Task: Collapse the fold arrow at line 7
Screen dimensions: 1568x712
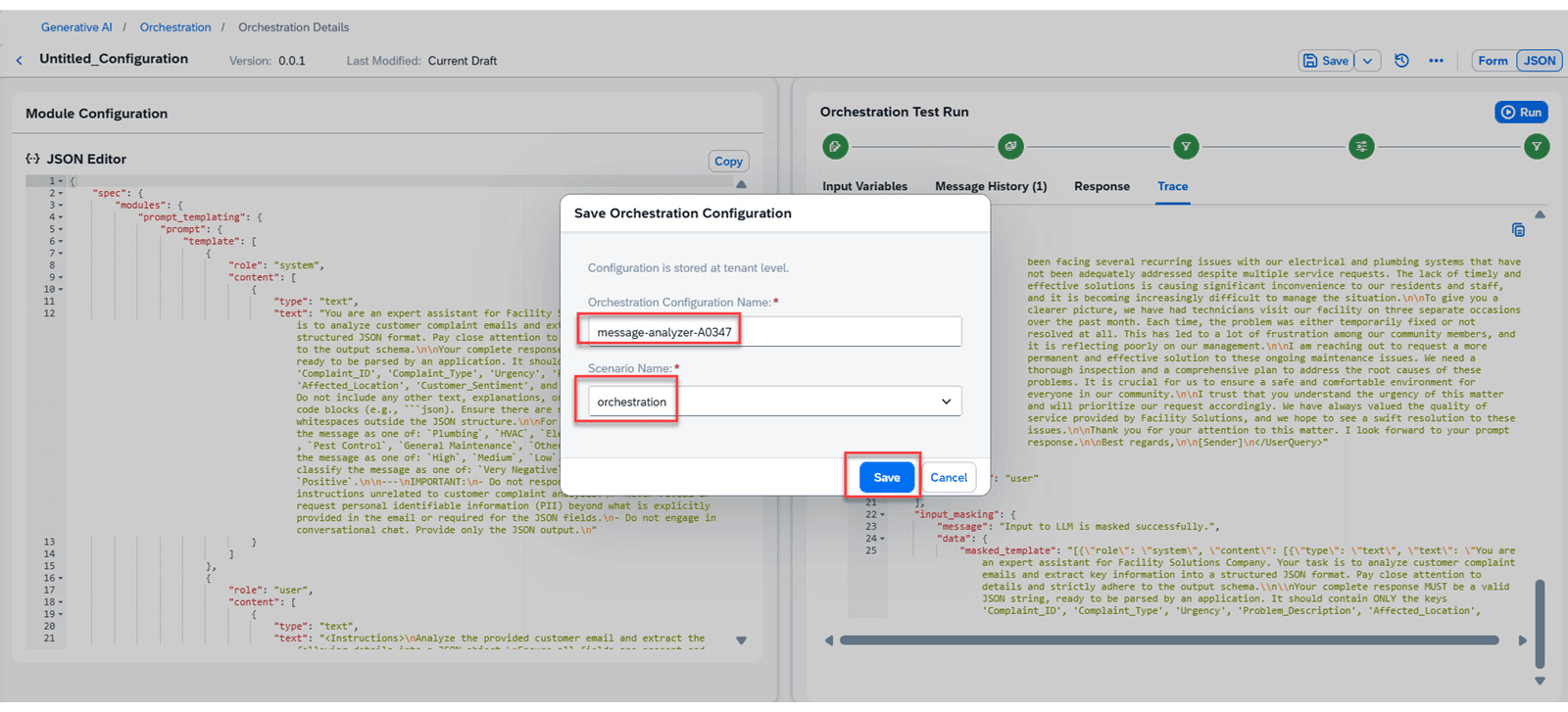Action: [x=61, y=253]
